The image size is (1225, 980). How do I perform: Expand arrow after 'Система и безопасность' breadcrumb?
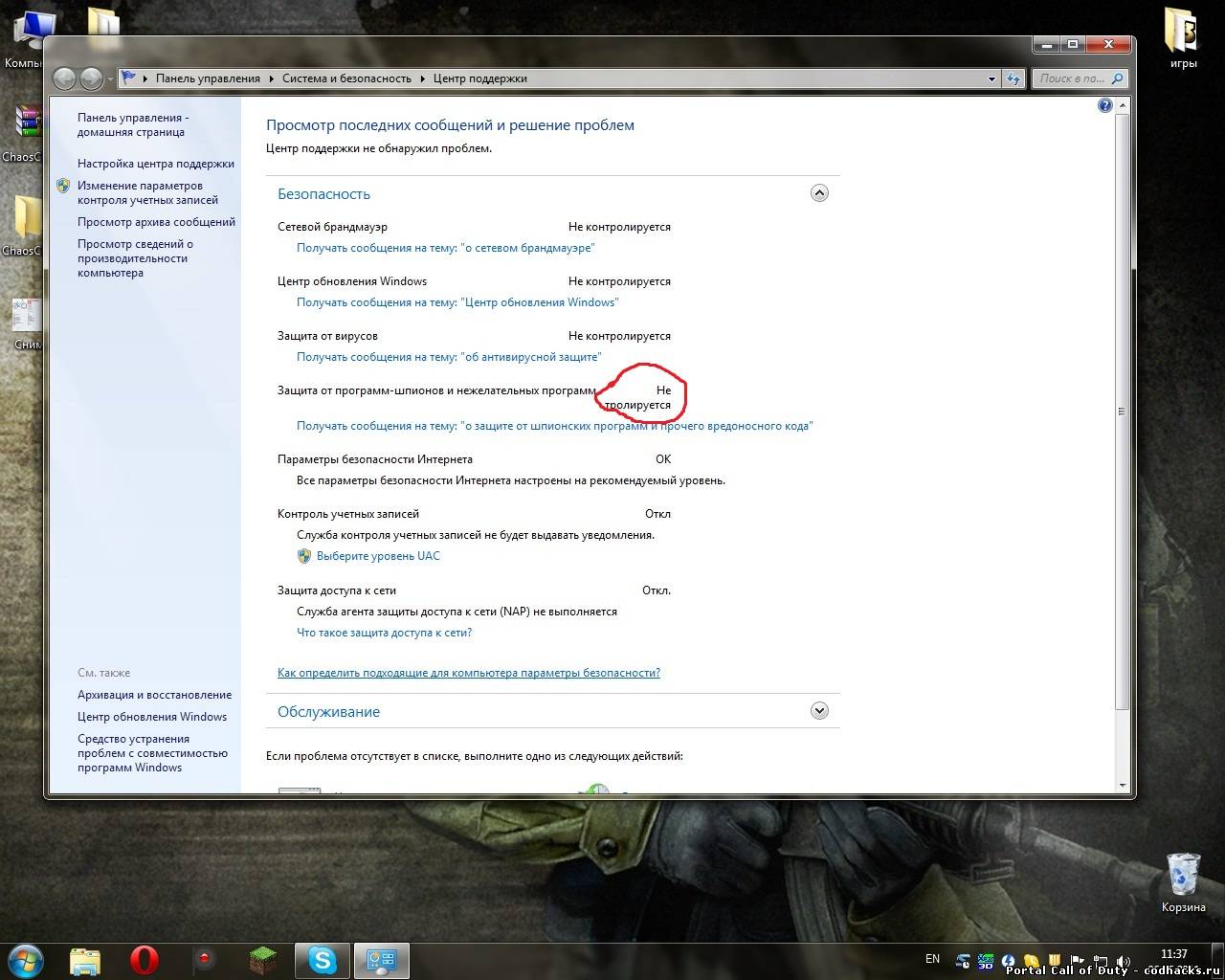[423, 78]
